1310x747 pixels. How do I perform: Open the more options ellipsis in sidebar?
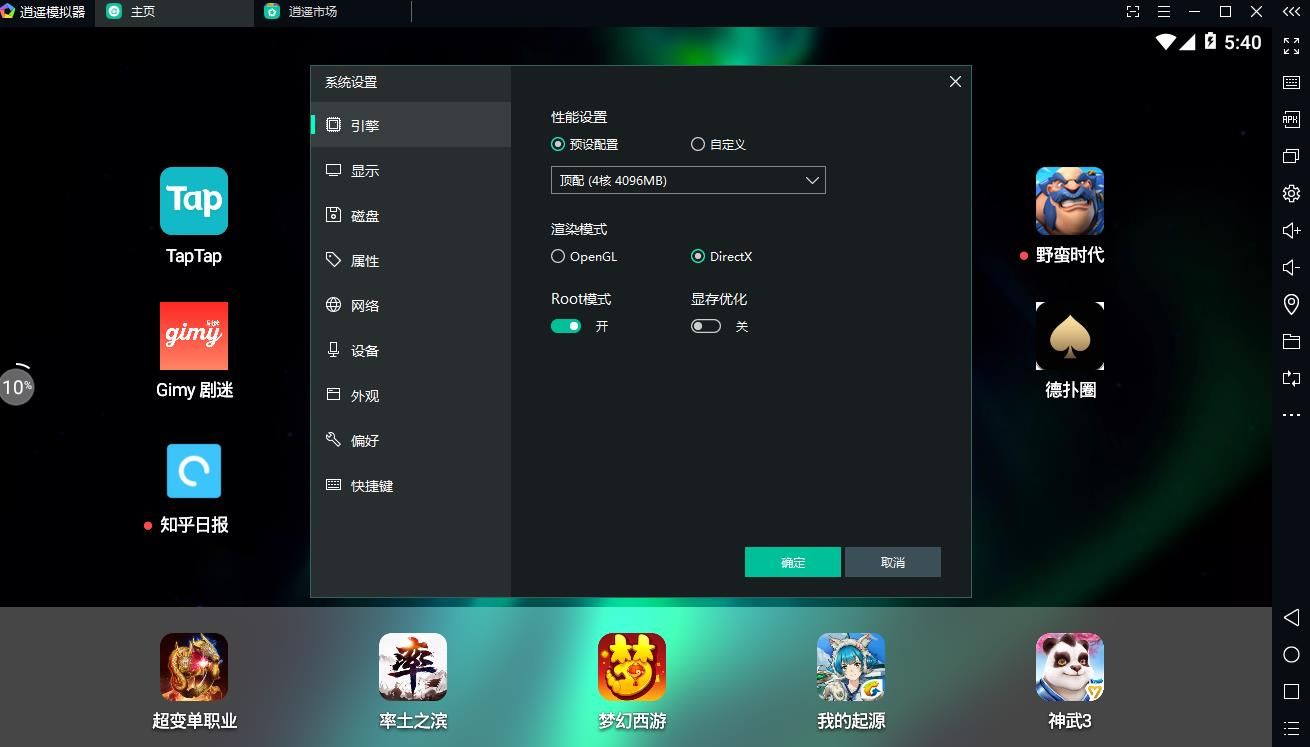pos(1291,415)
